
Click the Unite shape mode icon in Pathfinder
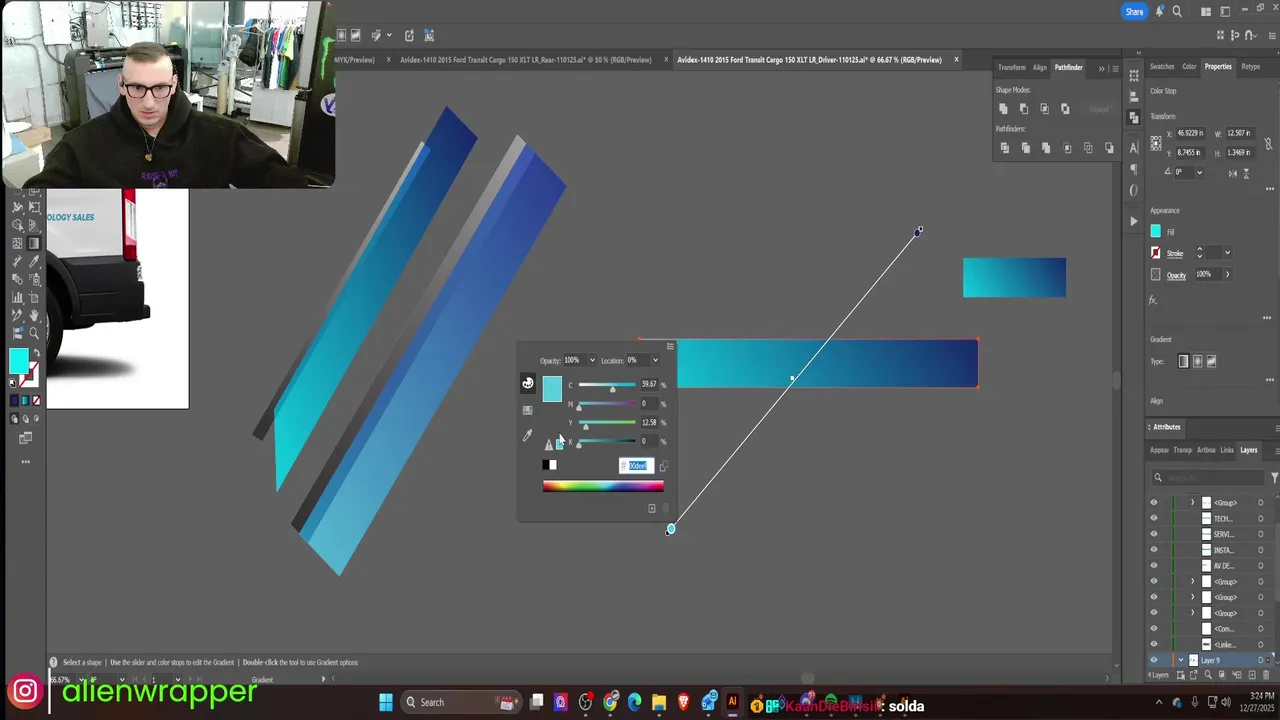[1004, 108]
